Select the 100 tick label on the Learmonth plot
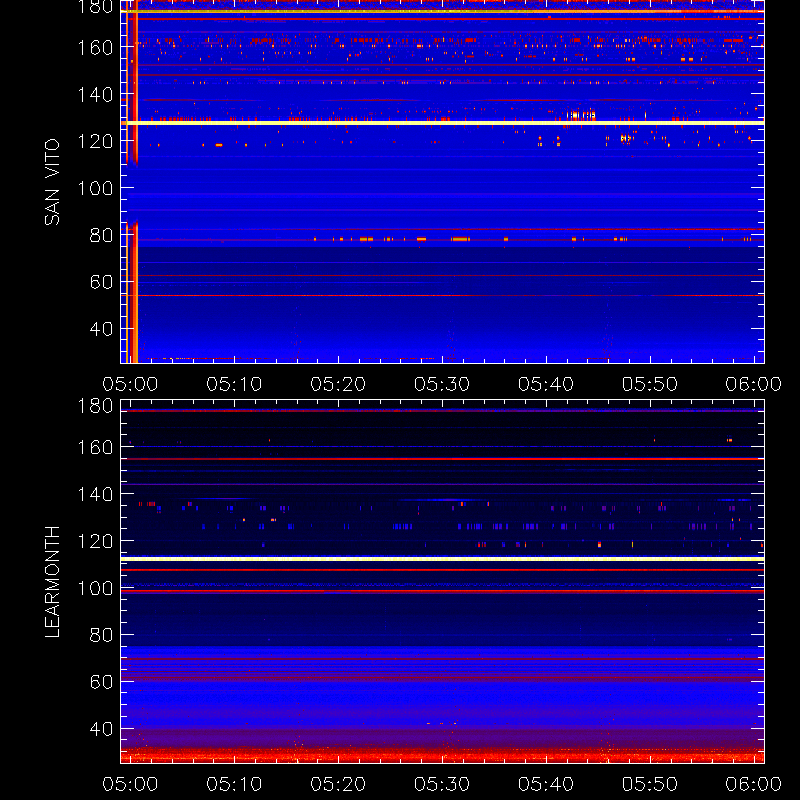This screenshot has height=800, width=800. coord(95,588)
